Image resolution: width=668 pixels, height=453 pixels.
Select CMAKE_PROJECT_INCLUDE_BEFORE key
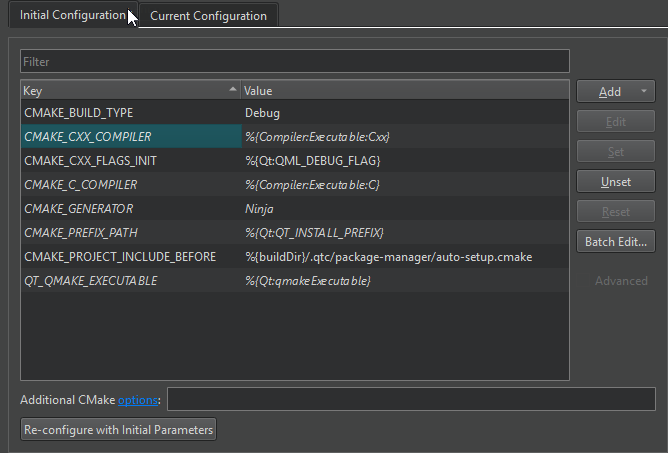pyautogui.click(x=120, y=257)
